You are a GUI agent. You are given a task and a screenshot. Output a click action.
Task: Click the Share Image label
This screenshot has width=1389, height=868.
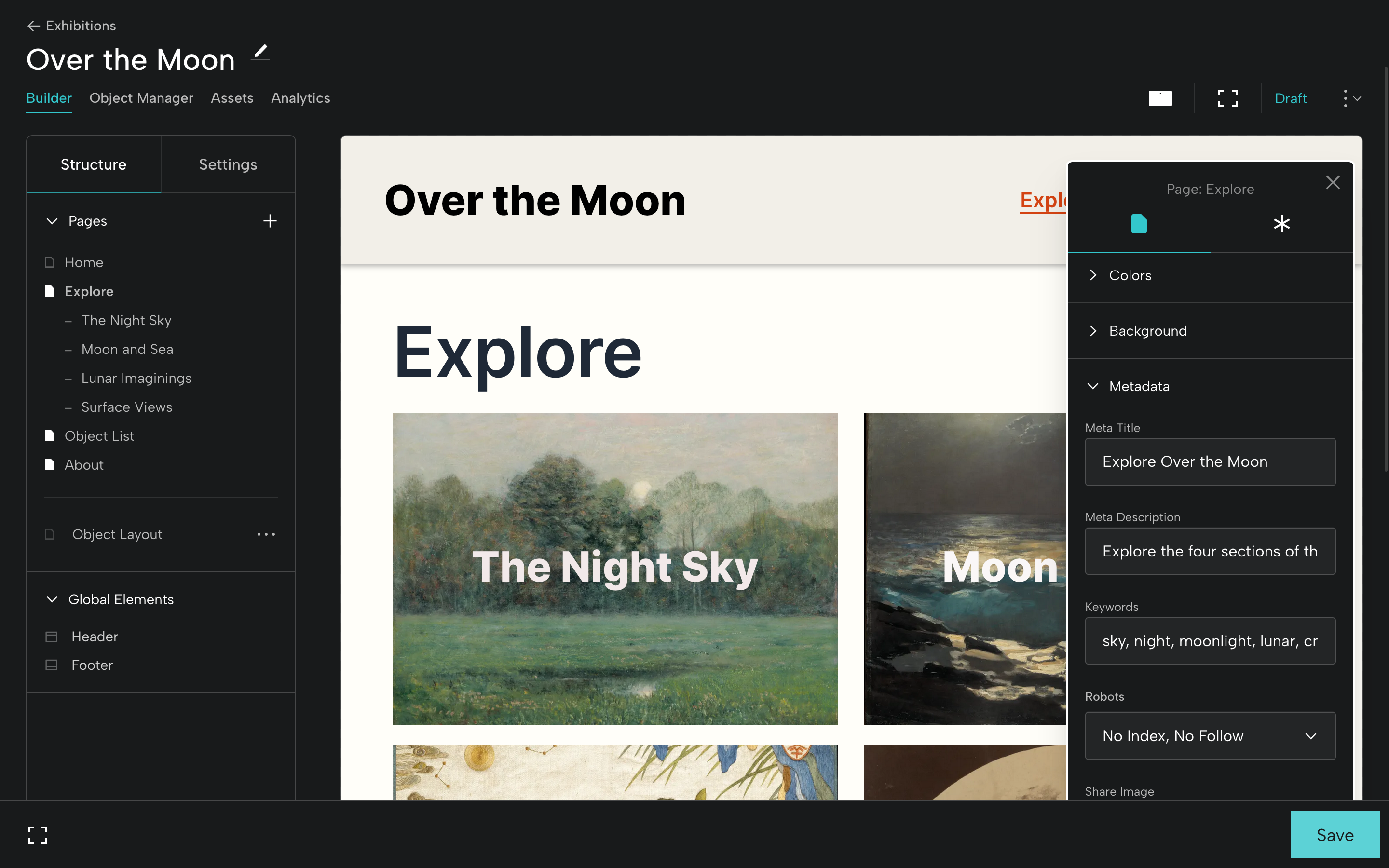1119,792
